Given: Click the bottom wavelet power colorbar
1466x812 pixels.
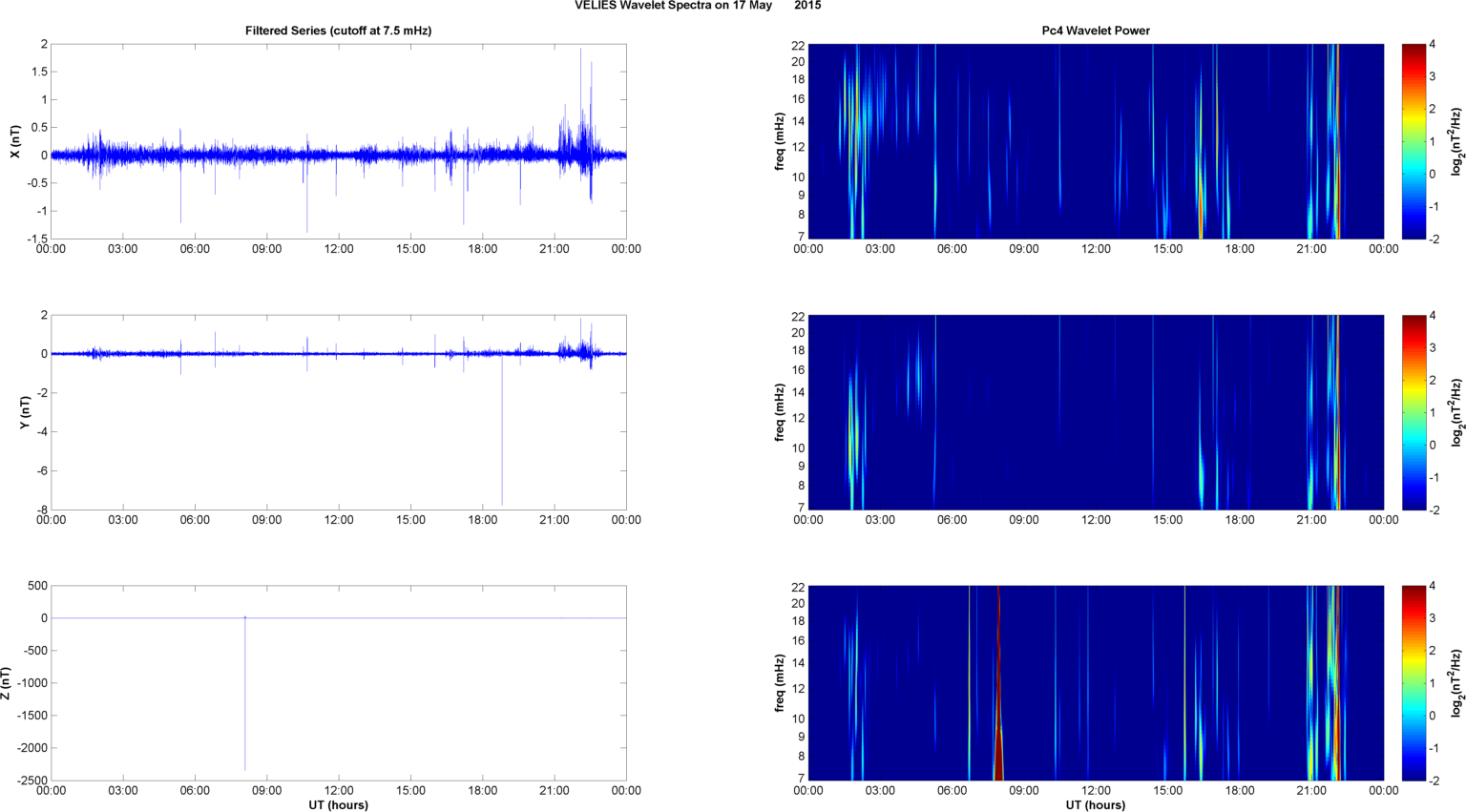Looking at the screenshot, I should point(1414,683).
